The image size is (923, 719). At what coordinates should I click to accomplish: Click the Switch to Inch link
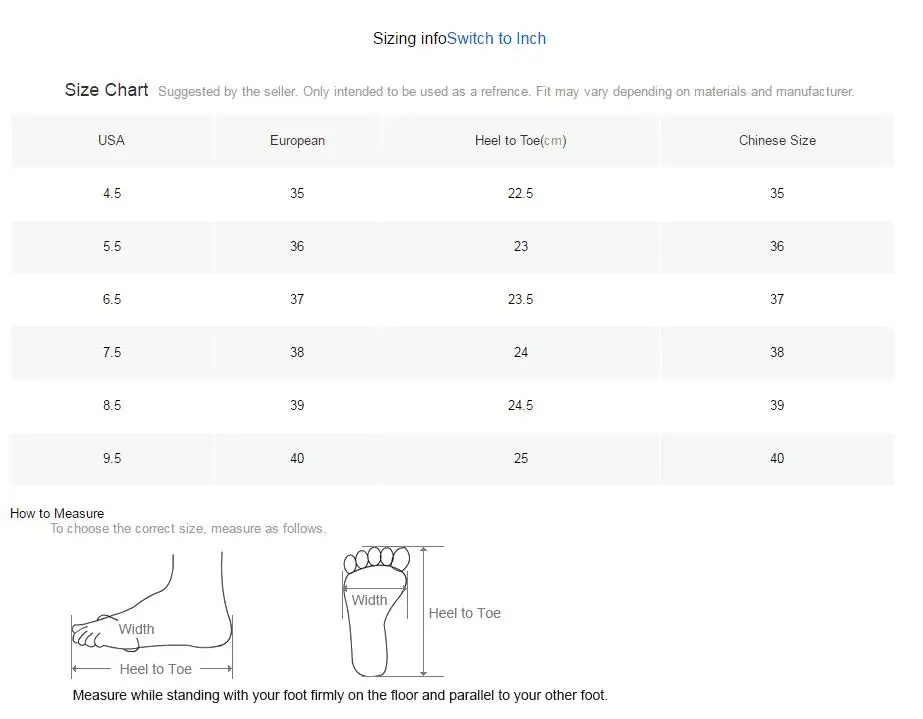496,39
